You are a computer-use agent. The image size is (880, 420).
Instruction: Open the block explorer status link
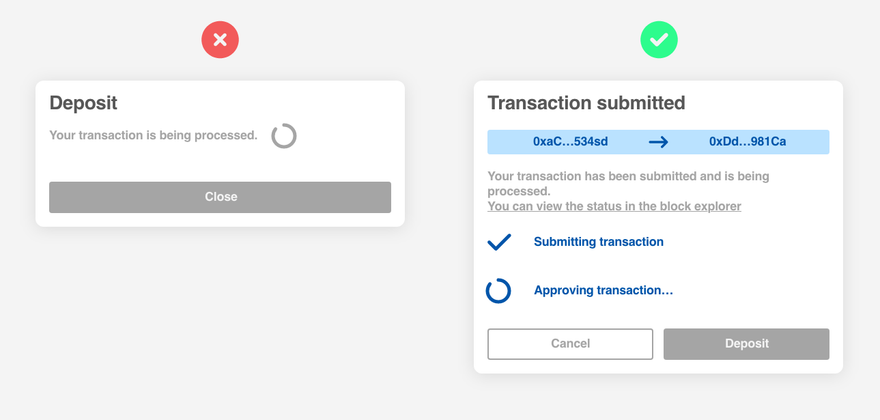614,206
